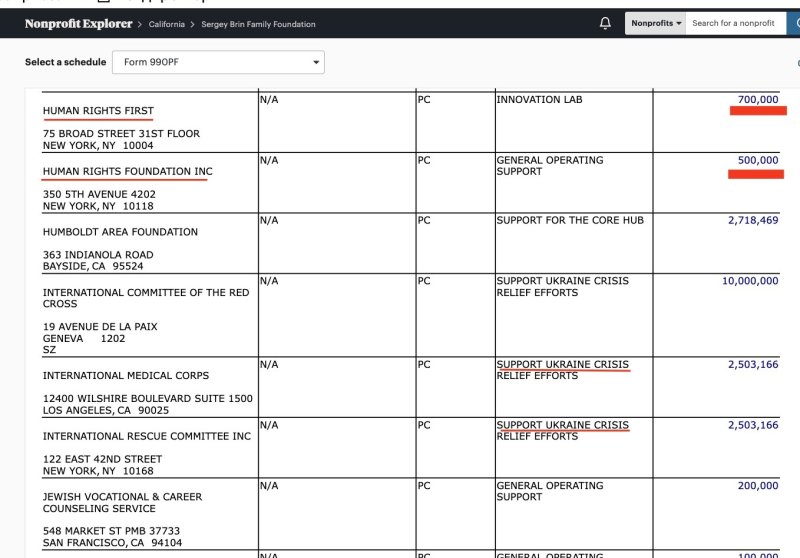800x558 pixels.
Task: Open the Form 990PF schedule dropdown
Action: pos(218,62)
